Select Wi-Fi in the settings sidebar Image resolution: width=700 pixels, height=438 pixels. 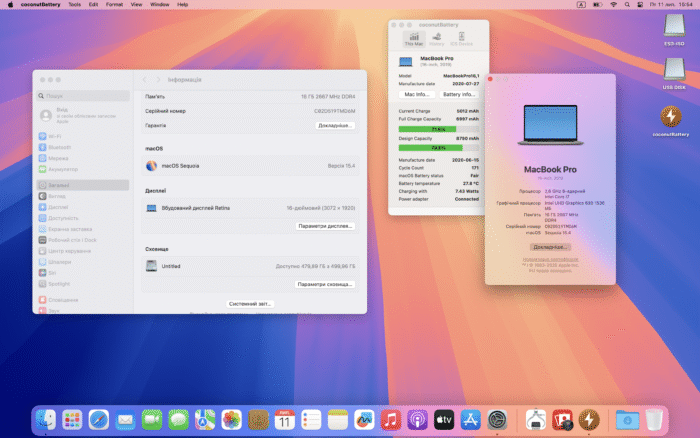83,136
